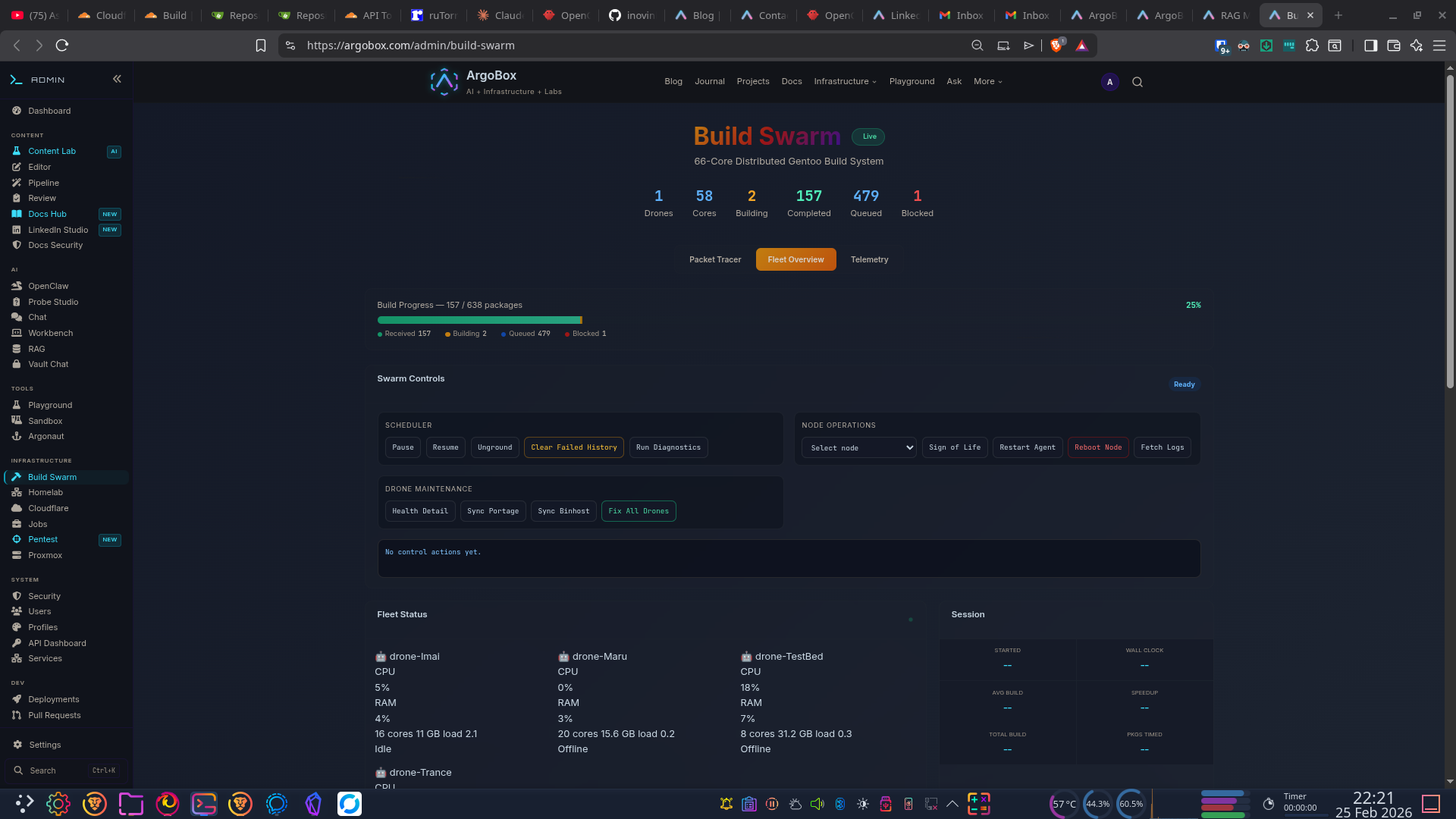
Task: Open the Pentest section
Action: [42, 539]
